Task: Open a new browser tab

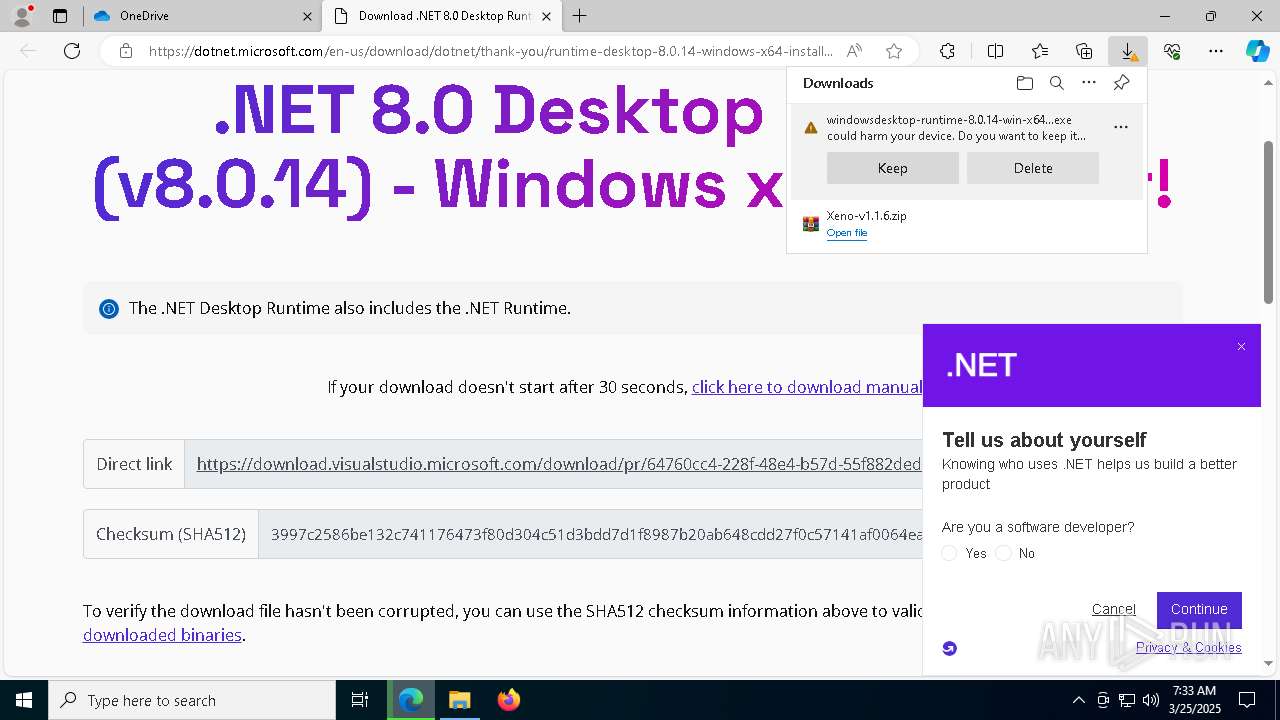Action: coord(580,16)
